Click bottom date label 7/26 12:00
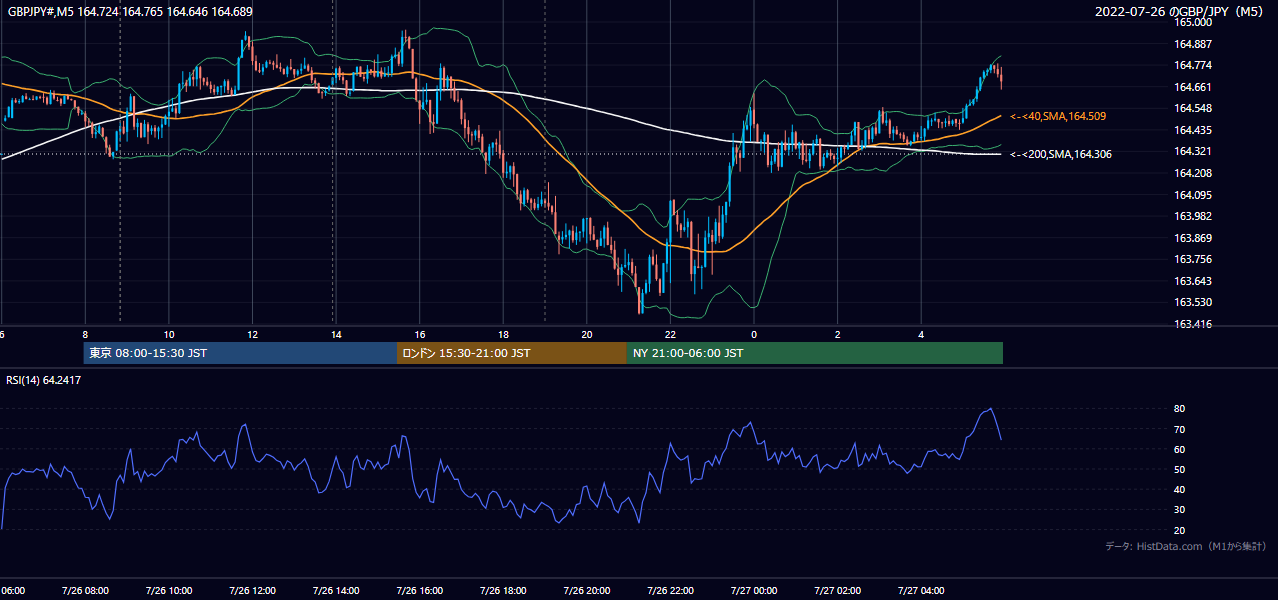1278x600 pixels. pyautogui.click(x=253, y=590)
